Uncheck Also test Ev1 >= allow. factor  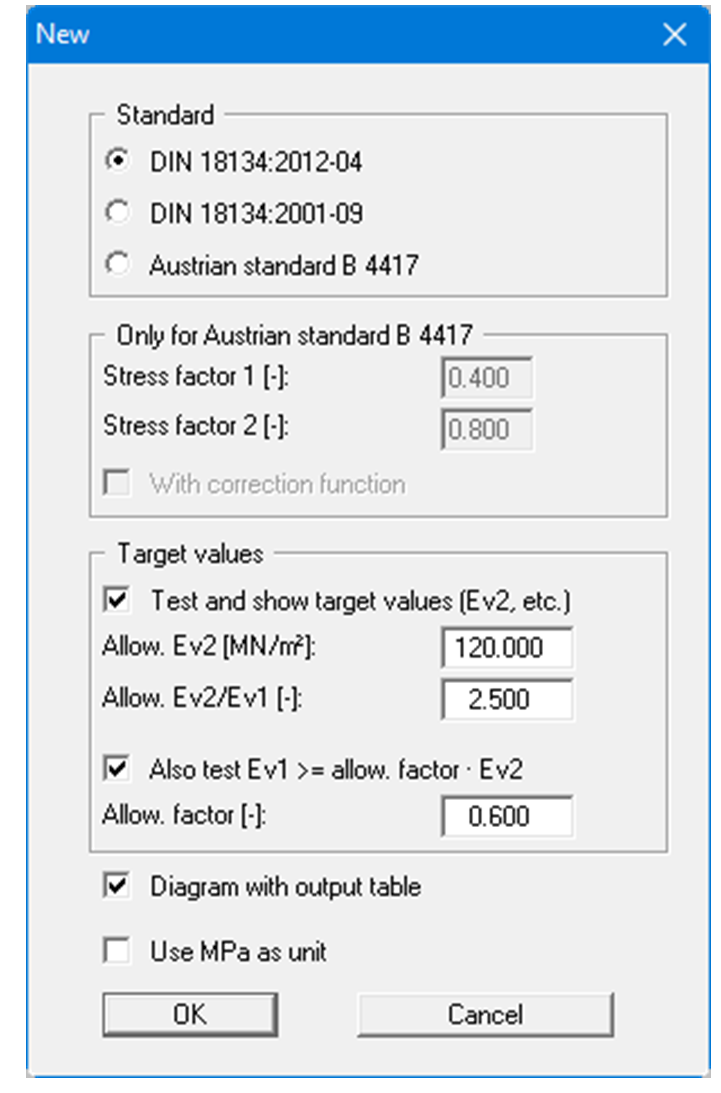[x=118, y=769]
